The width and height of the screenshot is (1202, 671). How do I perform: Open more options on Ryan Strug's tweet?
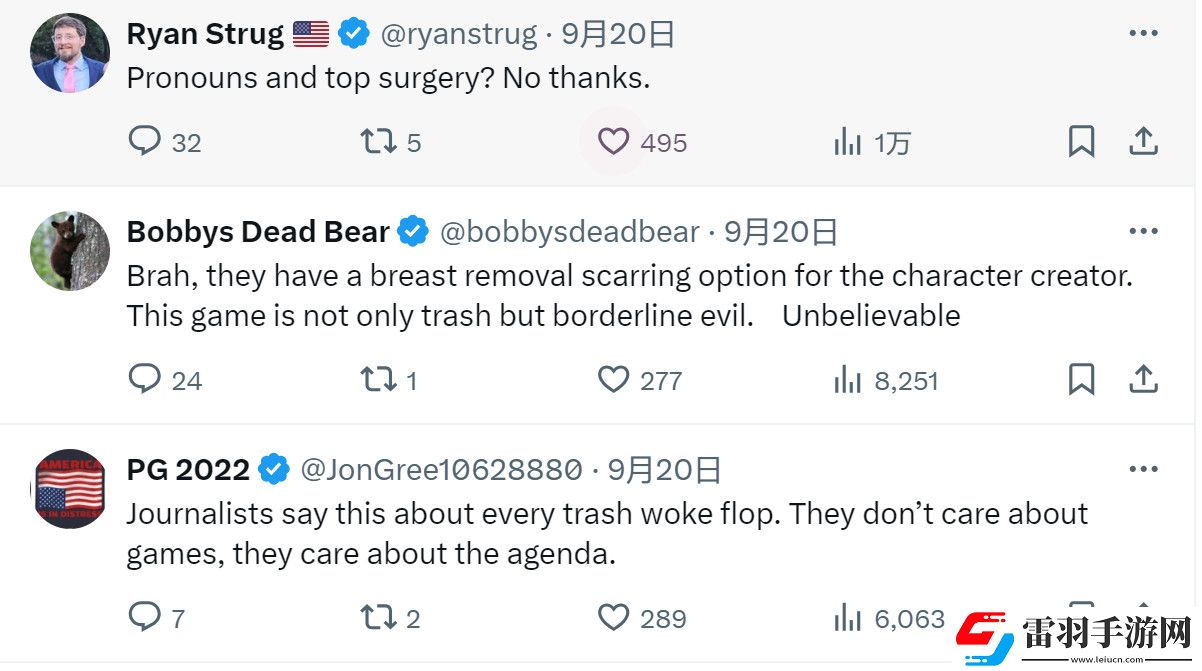(x=1143, y=33)
